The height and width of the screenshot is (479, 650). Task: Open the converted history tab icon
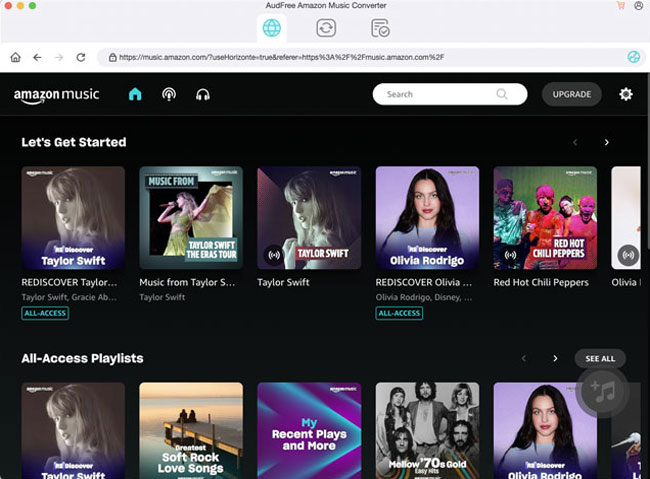[380, 28]
